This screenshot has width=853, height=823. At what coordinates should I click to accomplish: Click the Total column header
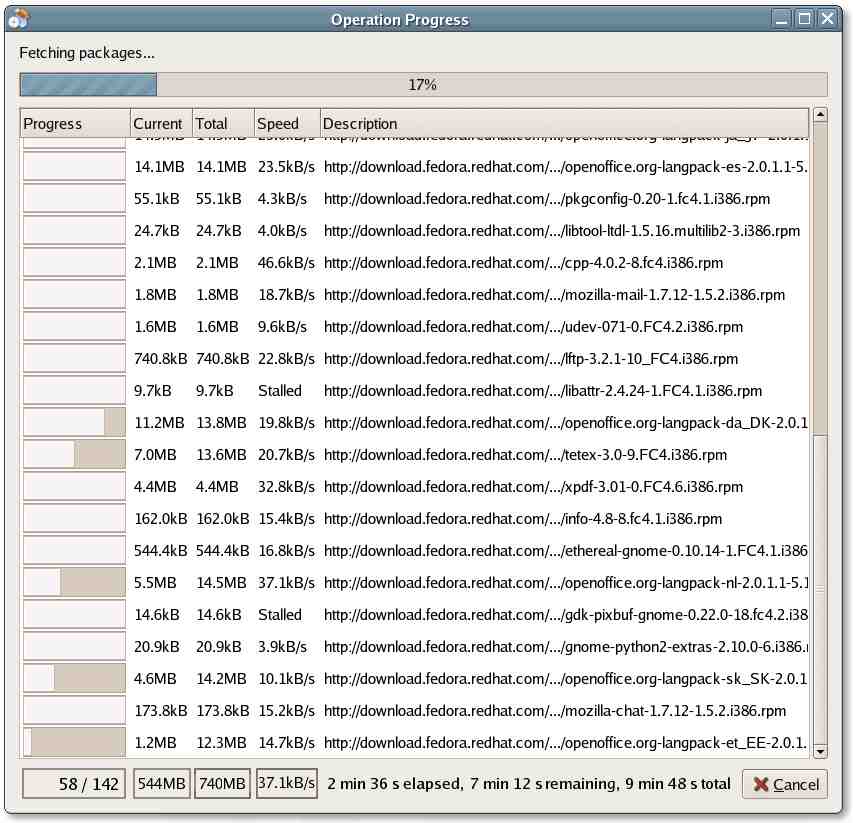click(223, 124)
